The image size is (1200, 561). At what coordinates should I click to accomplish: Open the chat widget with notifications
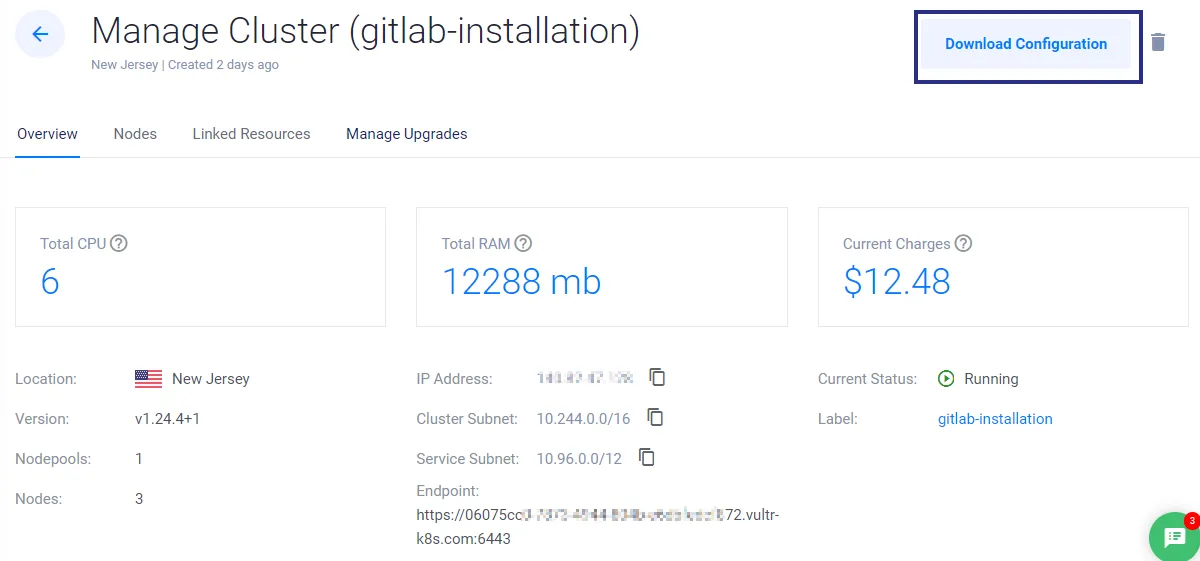1175,538
